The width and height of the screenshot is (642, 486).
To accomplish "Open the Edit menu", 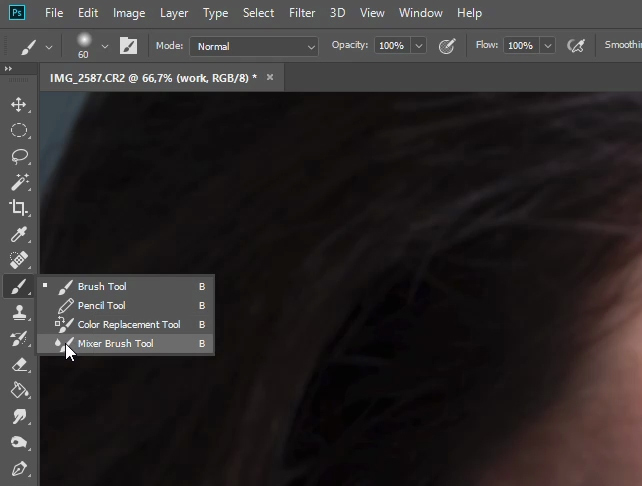I will (x=88, y=13).
